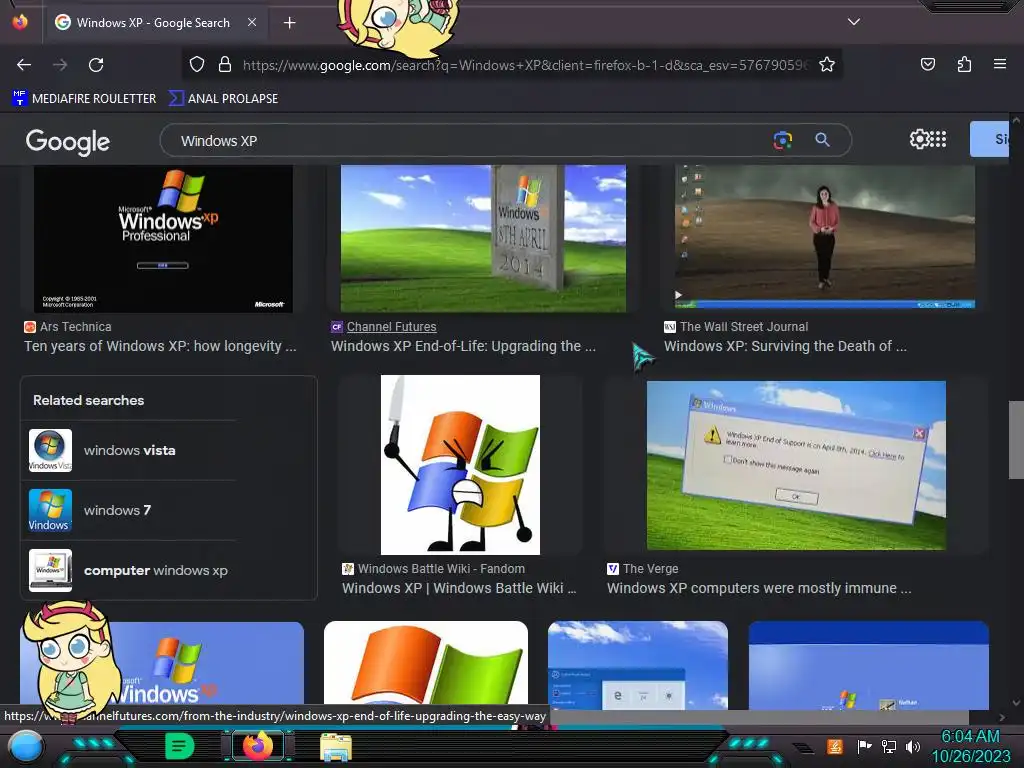Select the Windows XP - Google Search tab
Screen dimensions: 1024x768
coord(153,23)
